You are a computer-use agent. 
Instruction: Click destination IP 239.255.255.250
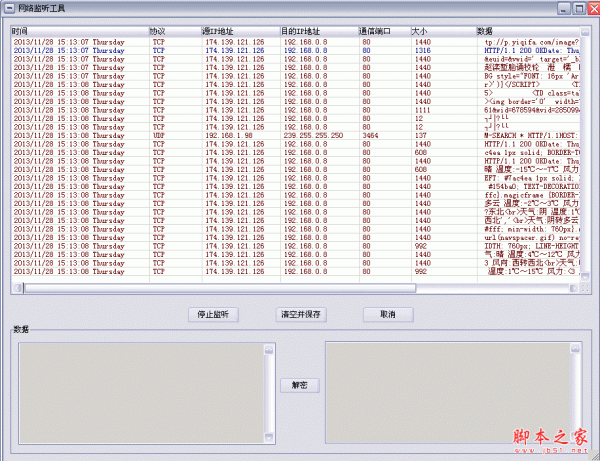(313, 135)
